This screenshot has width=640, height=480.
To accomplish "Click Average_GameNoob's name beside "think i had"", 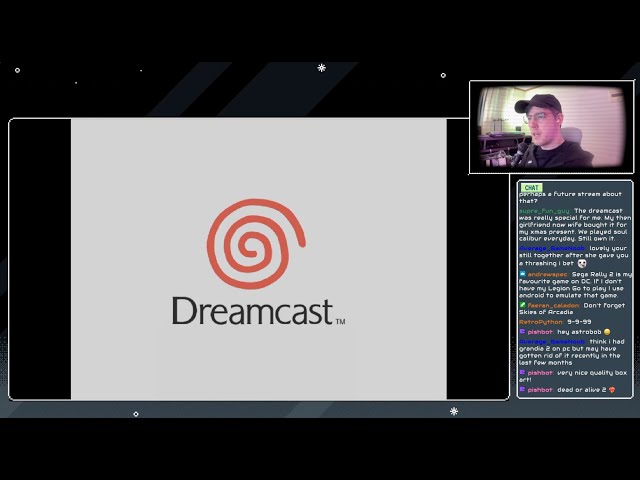I will pos(552,342).
